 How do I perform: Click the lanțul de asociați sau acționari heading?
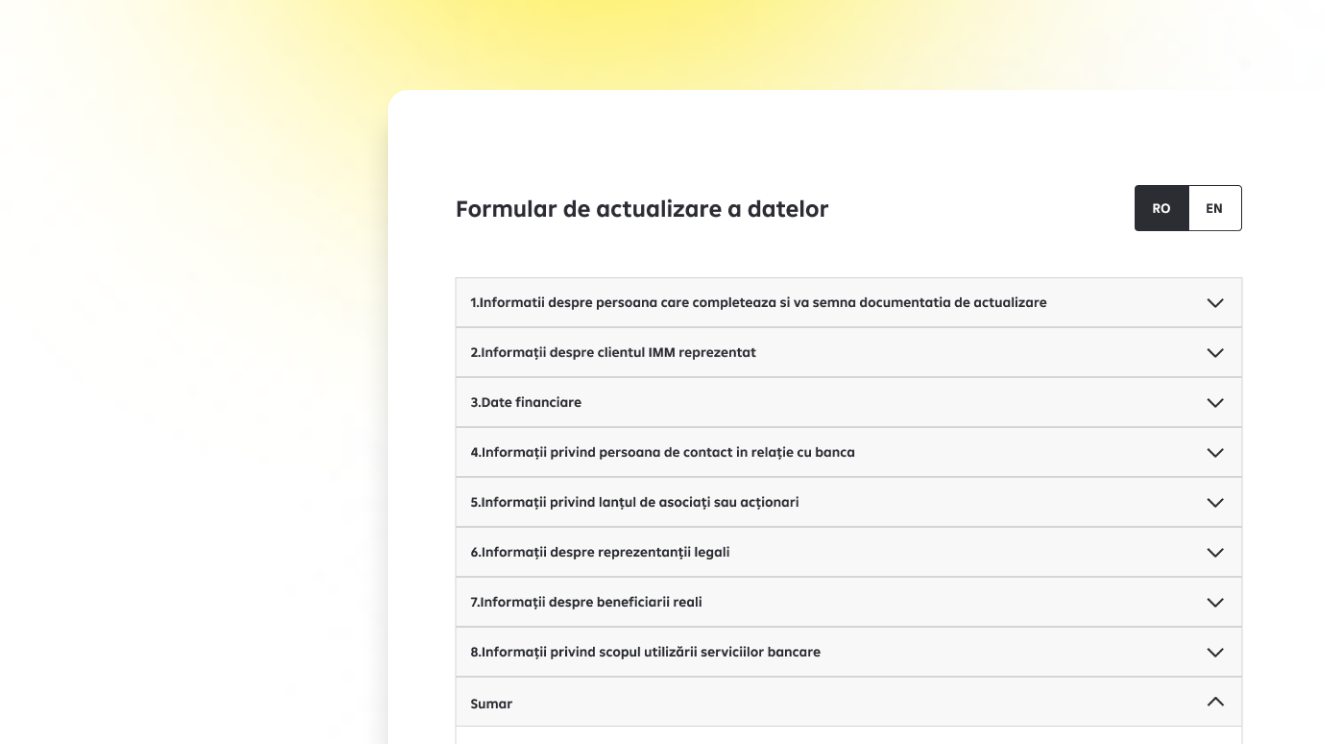(634, 502)
